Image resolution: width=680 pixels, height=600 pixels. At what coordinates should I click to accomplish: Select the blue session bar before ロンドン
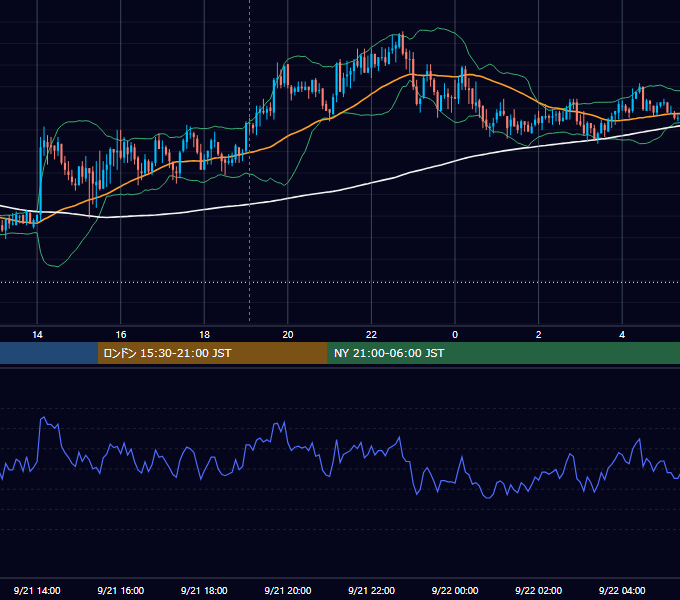coord(49,353)
